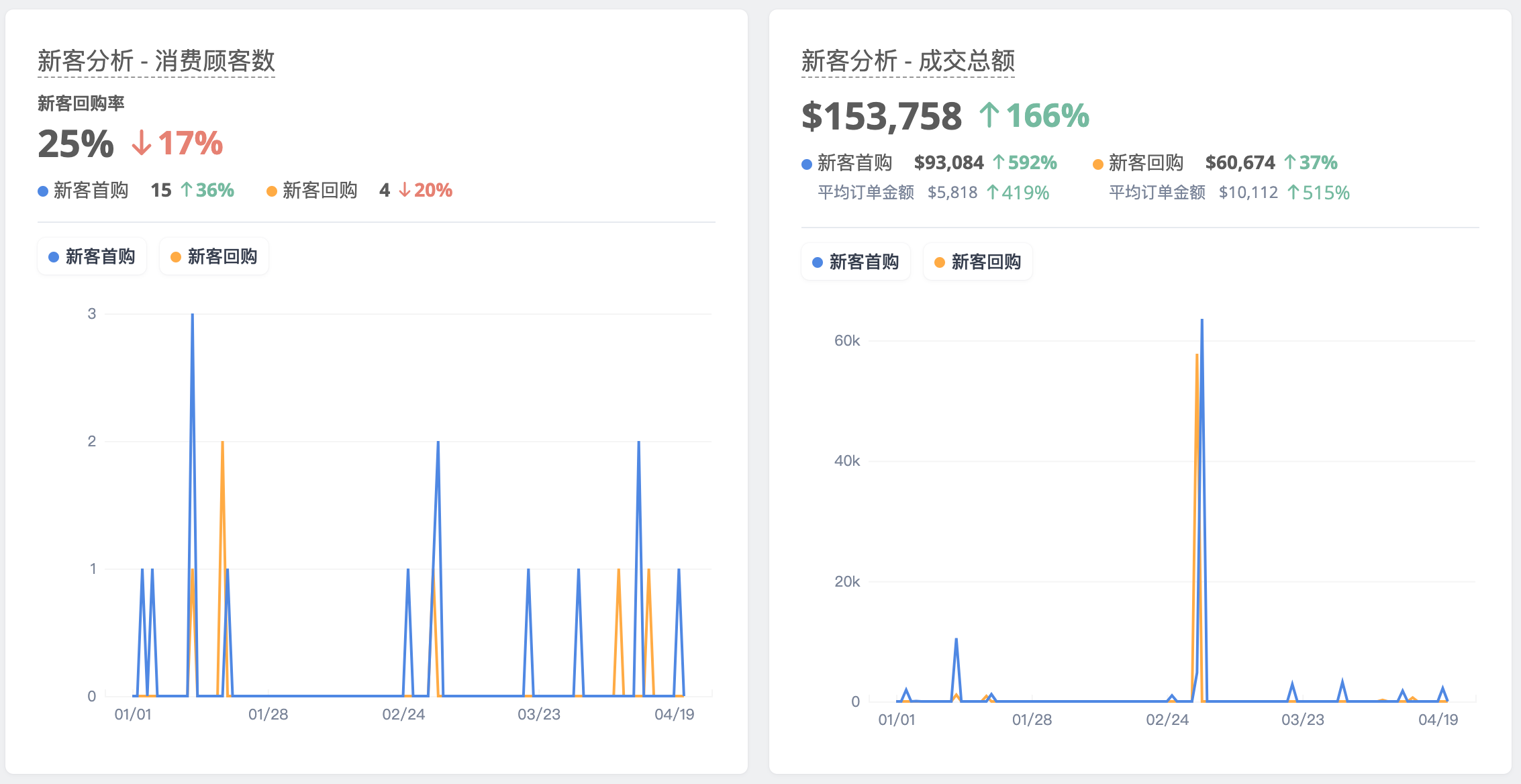Click the tall blue spike above 60k

click(1201, 321)
